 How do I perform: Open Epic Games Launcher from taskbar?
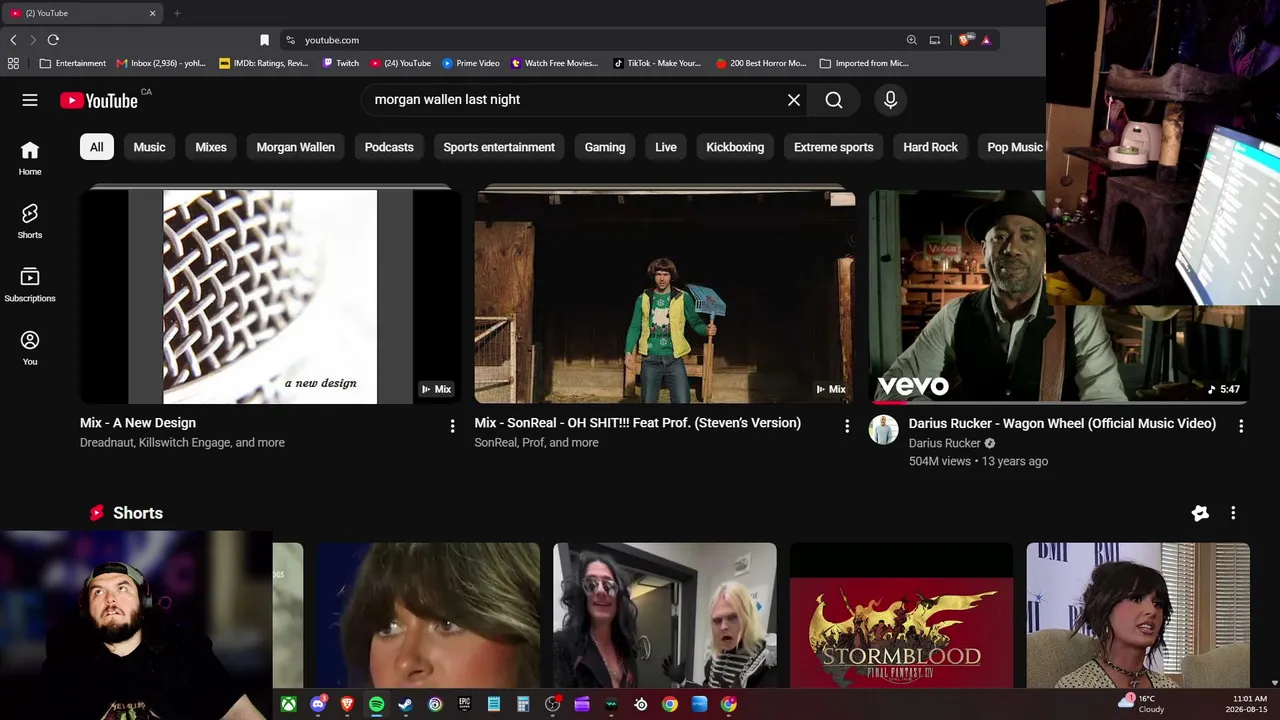pos(464,704)
